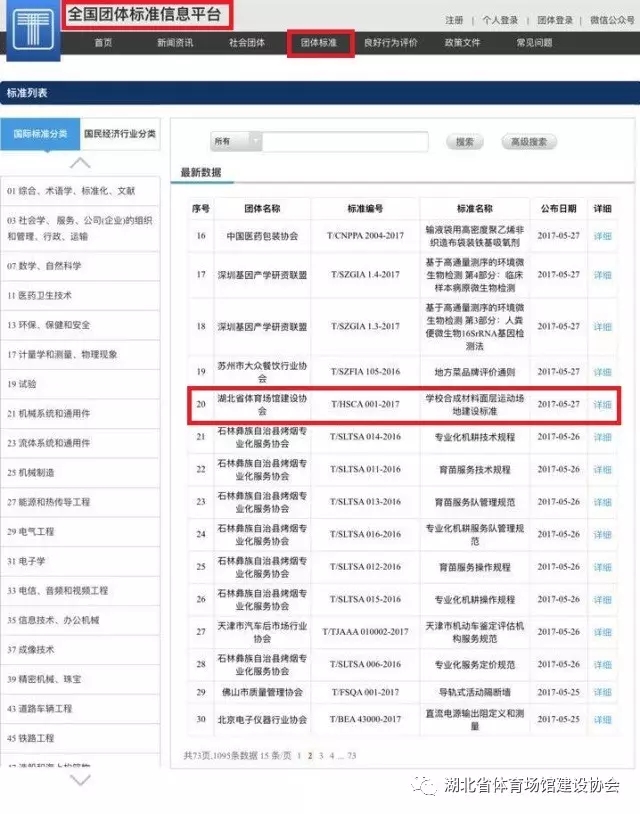Open 详细 link for row 16 中国医药包装协会
The height and width of the screenshot is (814, 640).
tap(602, 236)
